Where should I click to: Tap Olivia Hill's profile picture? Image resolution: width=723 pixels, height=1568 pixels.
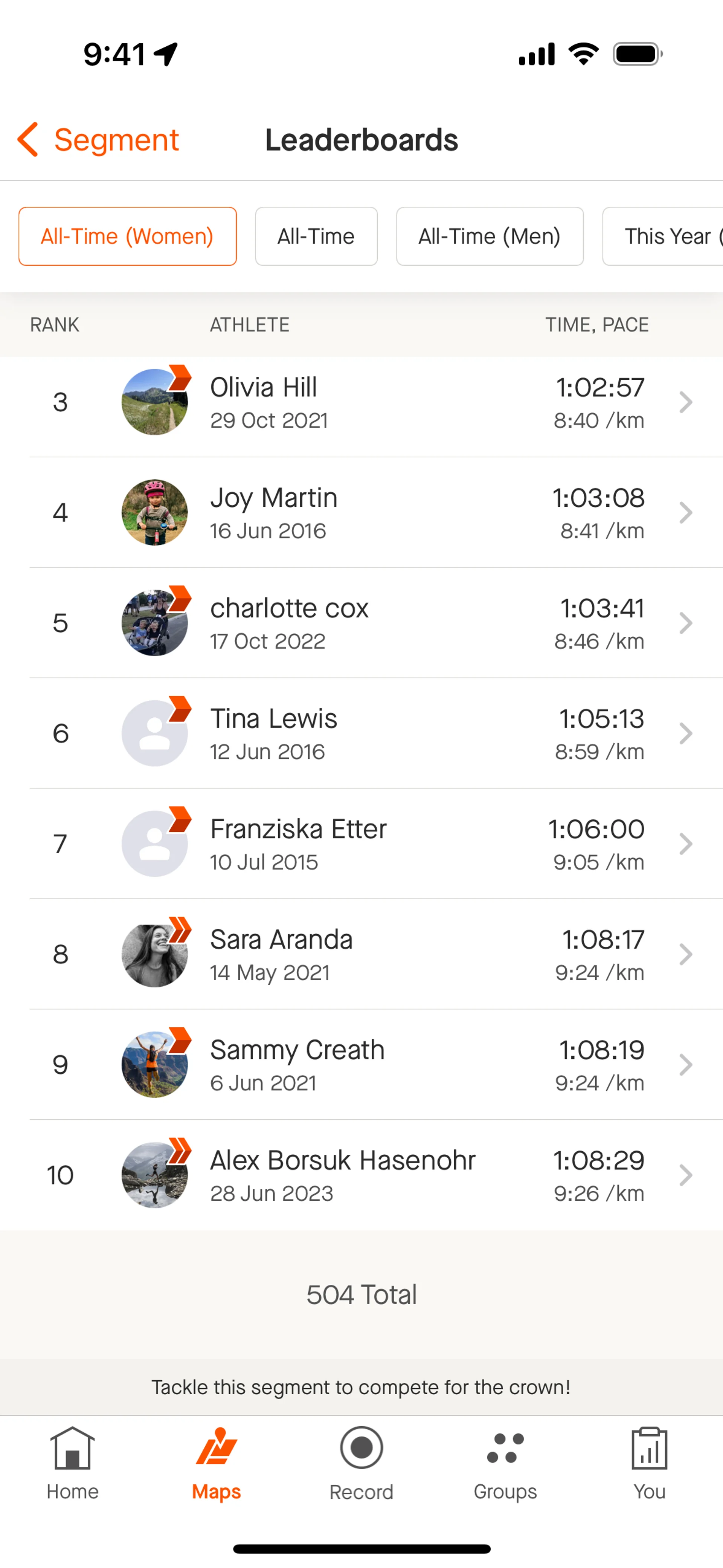[155, 402]
